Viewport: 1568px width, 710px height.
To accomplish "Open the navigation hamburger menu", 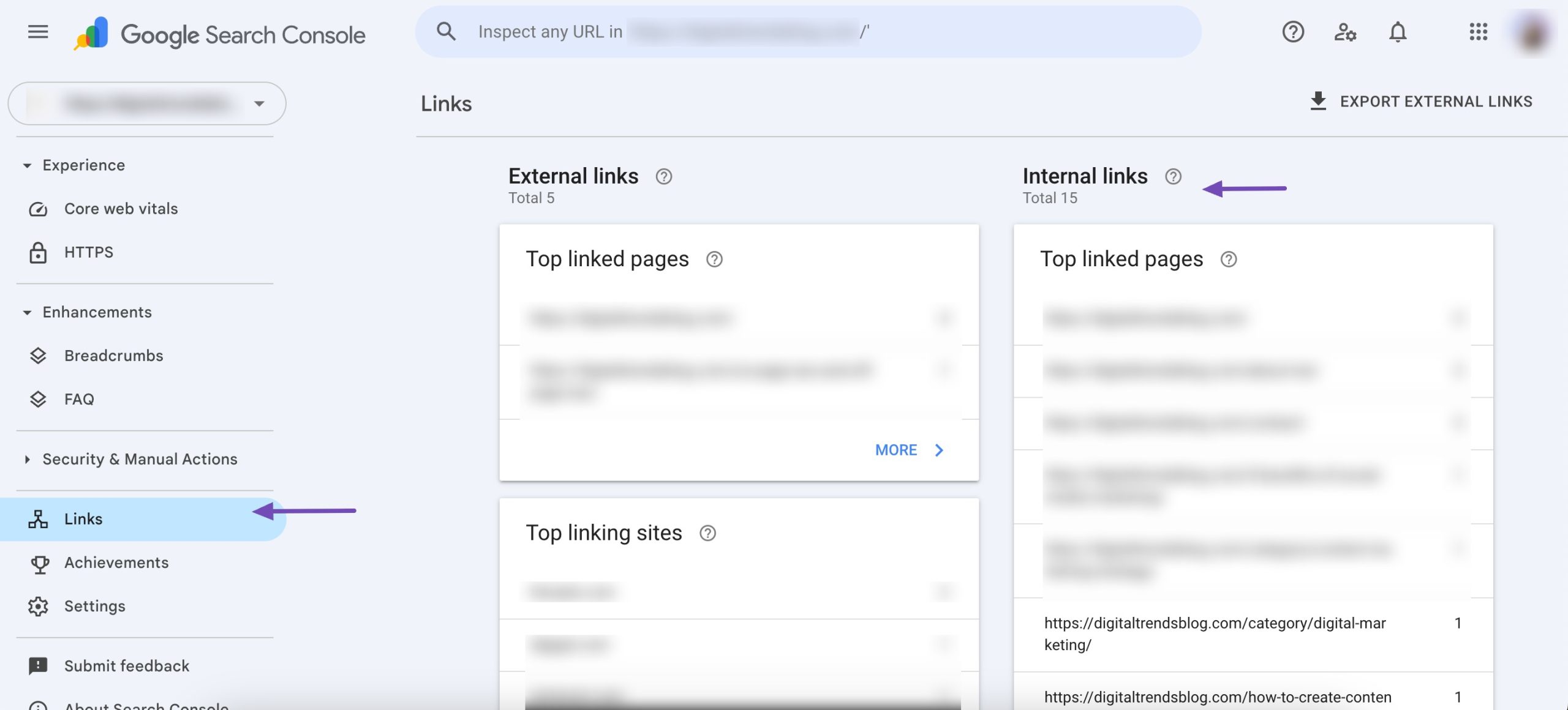I will pos(38,32).
